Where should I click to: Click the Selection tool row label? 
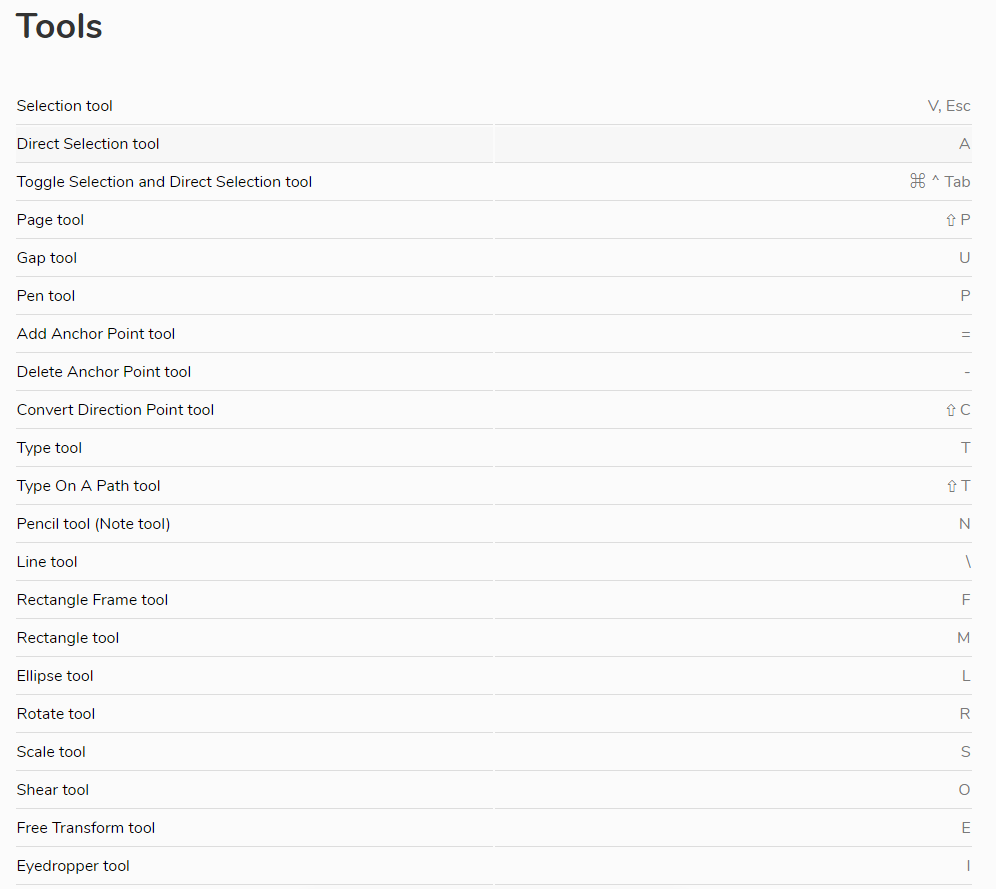pos(65,106)
